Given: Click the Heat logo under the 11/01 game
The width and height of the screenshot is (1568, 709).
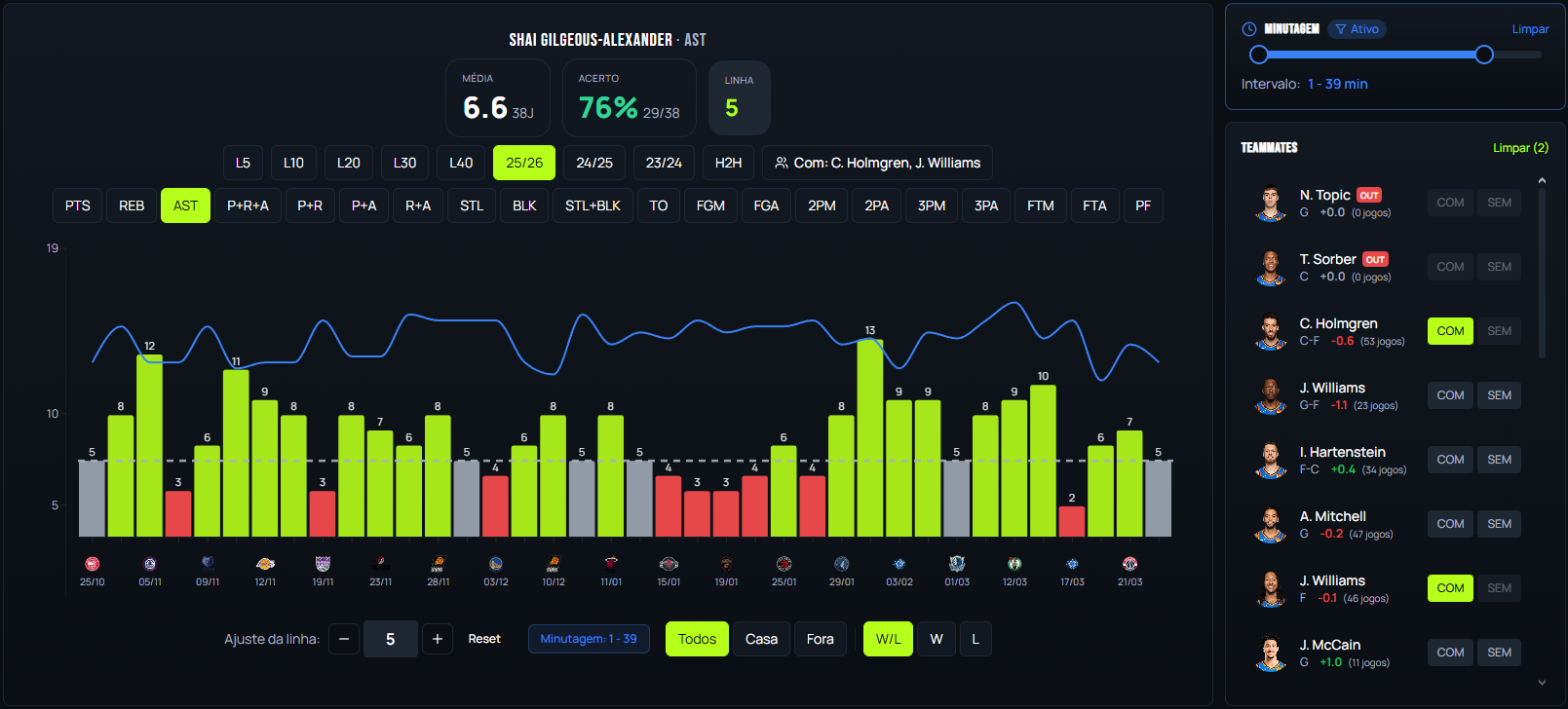Looking at the screenshot, I should (611, 564).
